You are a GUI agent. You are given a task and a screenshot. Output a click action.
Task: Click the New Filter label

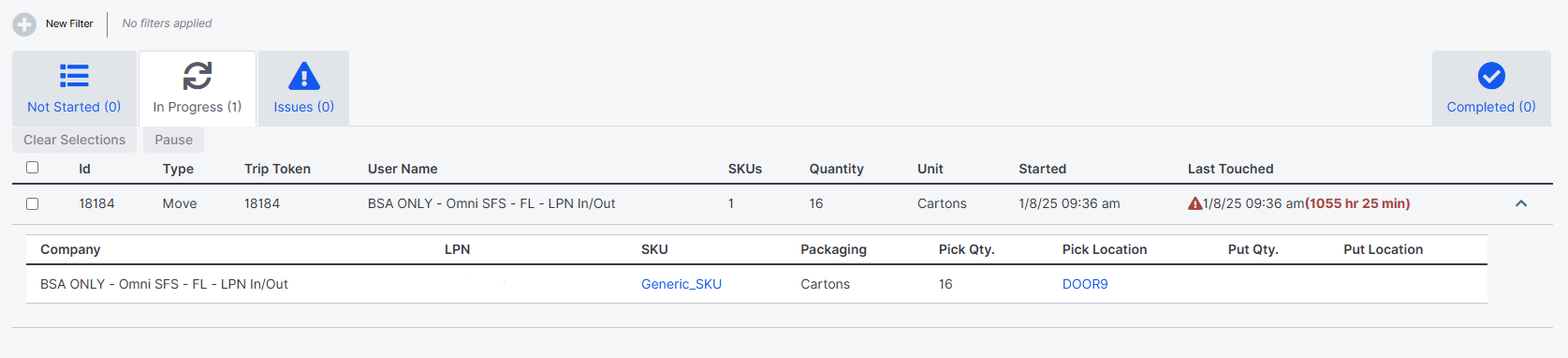tap(69, 23)
